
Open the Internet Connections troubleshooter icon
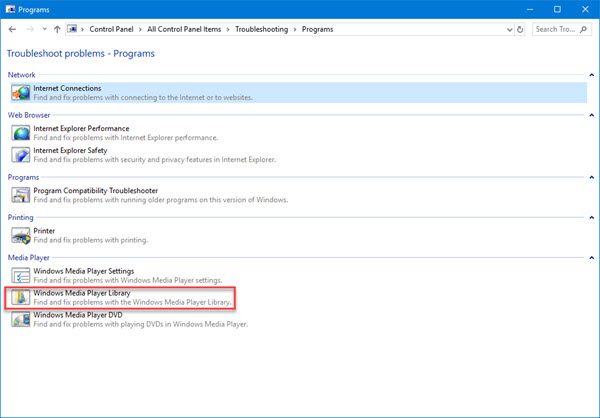point(20,93)
